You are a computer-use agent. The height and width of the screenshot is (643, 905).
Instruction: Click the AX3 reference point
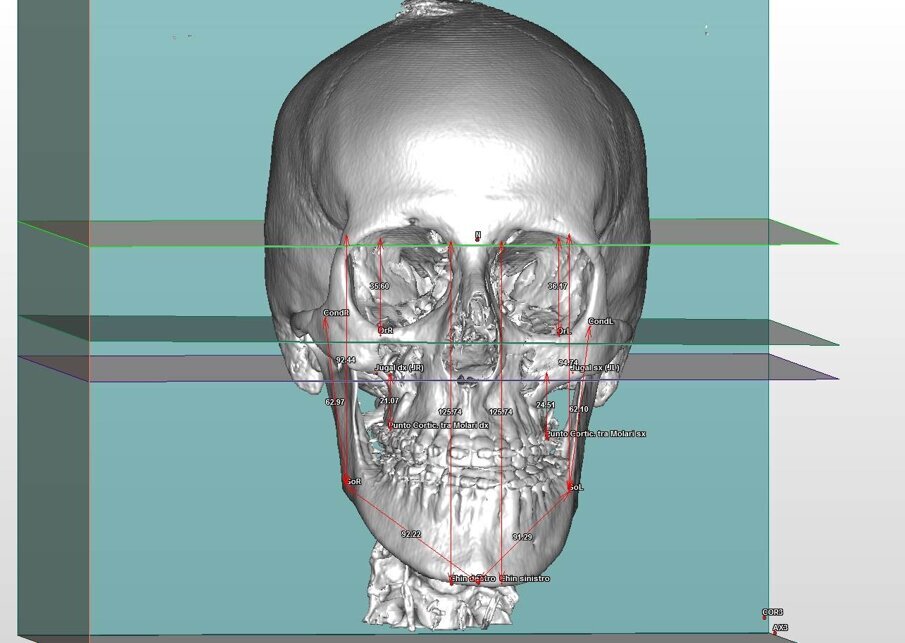pyautogui.click(x=780, y=628)
